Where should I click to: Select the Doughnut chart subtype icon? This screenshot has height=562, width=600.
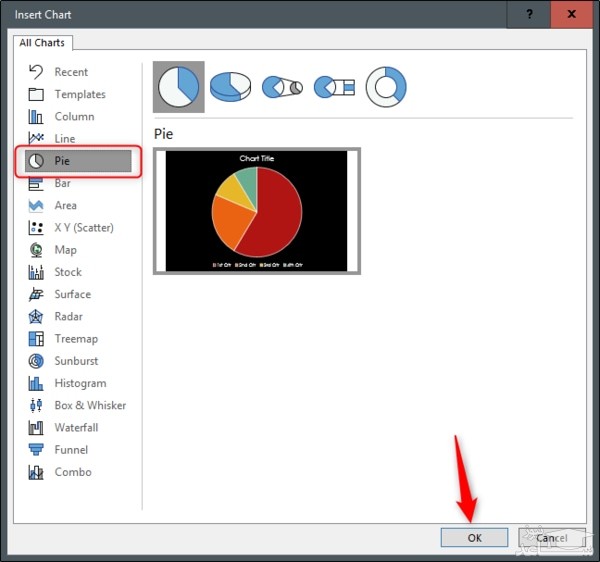386,87
